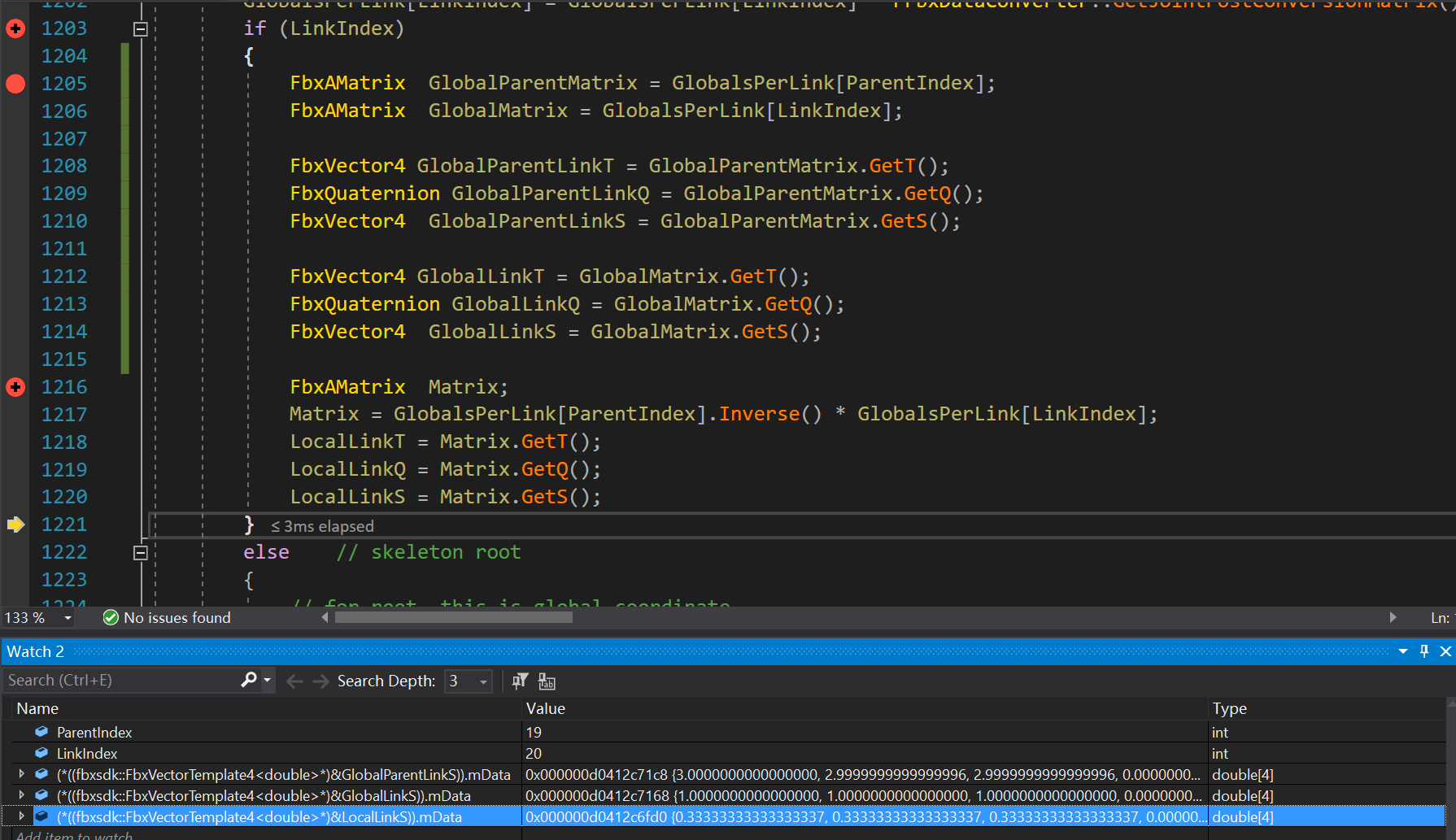Click the skeleton root comment on line 1222
This screenshot has width=1456, height=840.
pyautogui.click(x=429, y=552)
